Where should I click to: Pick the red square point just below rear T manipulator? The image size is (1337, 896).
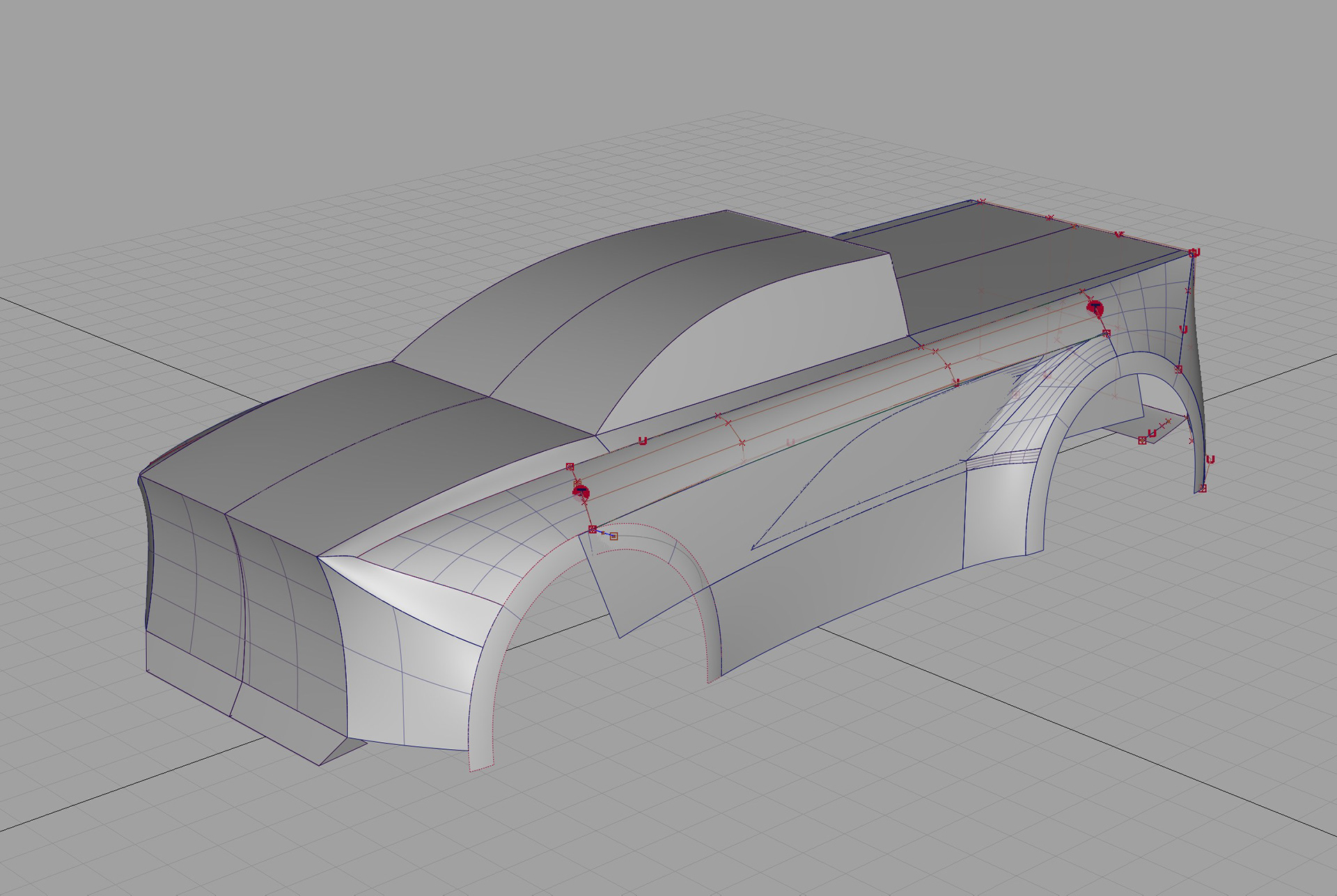pyautogui.click(x=1107, y=333)
